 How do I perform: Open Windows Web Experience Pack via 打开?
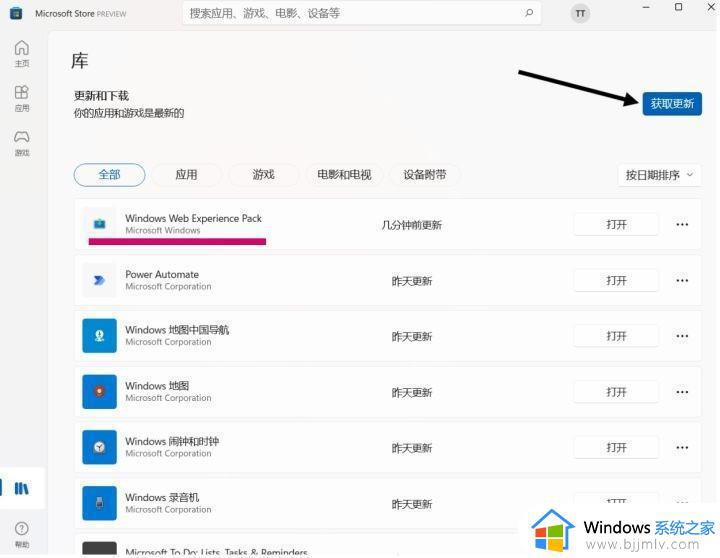coord(616,225)
